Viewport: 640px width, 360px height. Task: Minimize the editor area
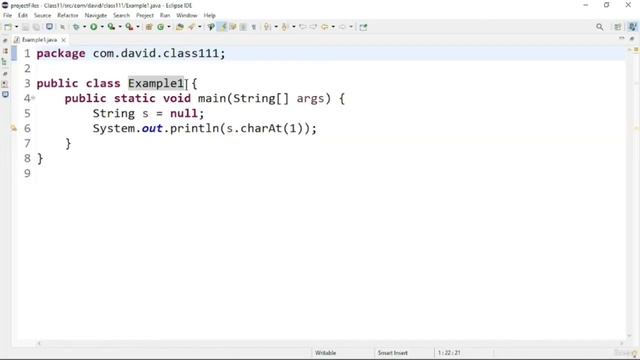(622, 38)
